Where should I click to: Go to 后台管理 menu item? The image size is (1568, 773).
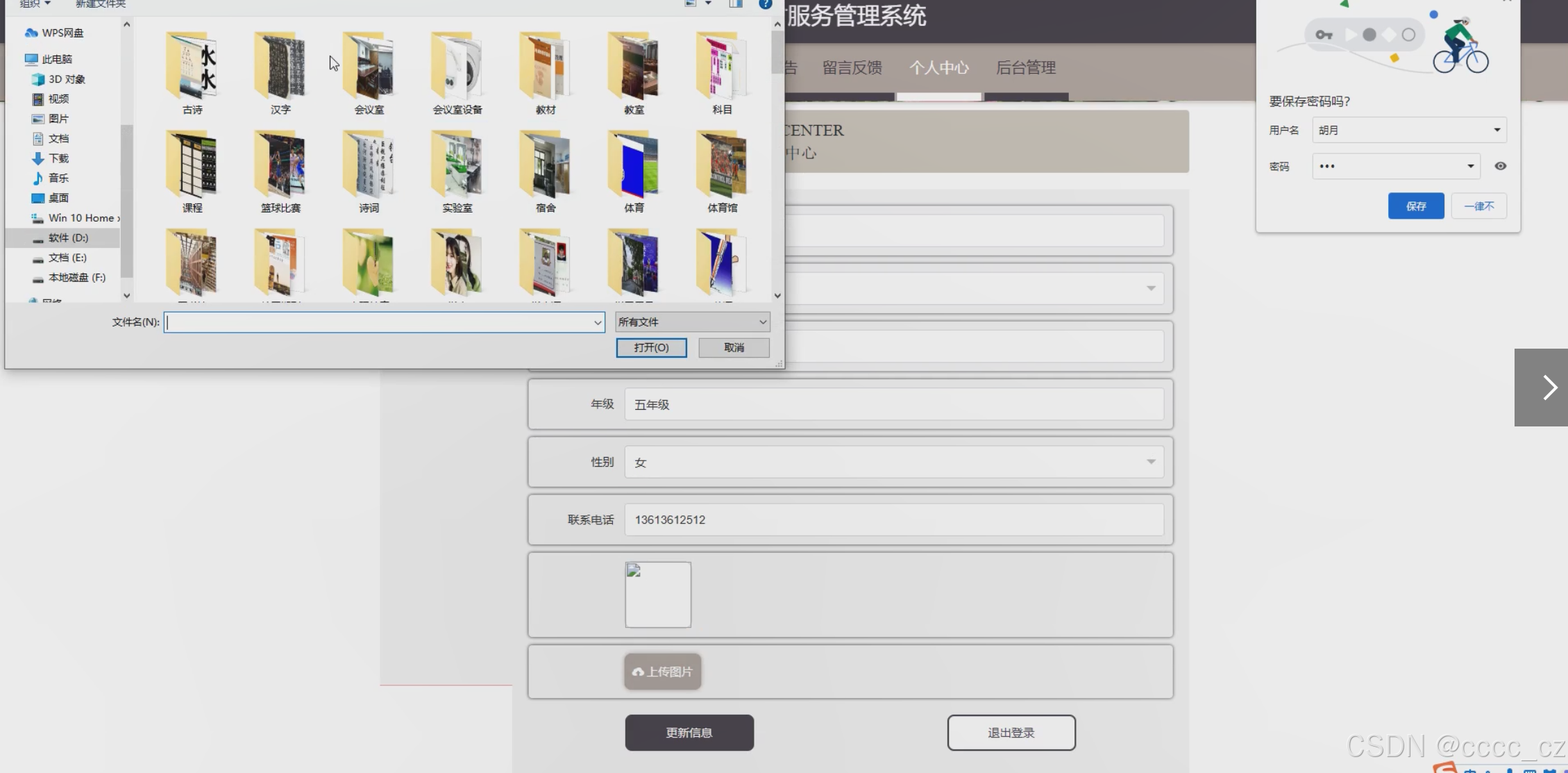tap(1025, 67)
